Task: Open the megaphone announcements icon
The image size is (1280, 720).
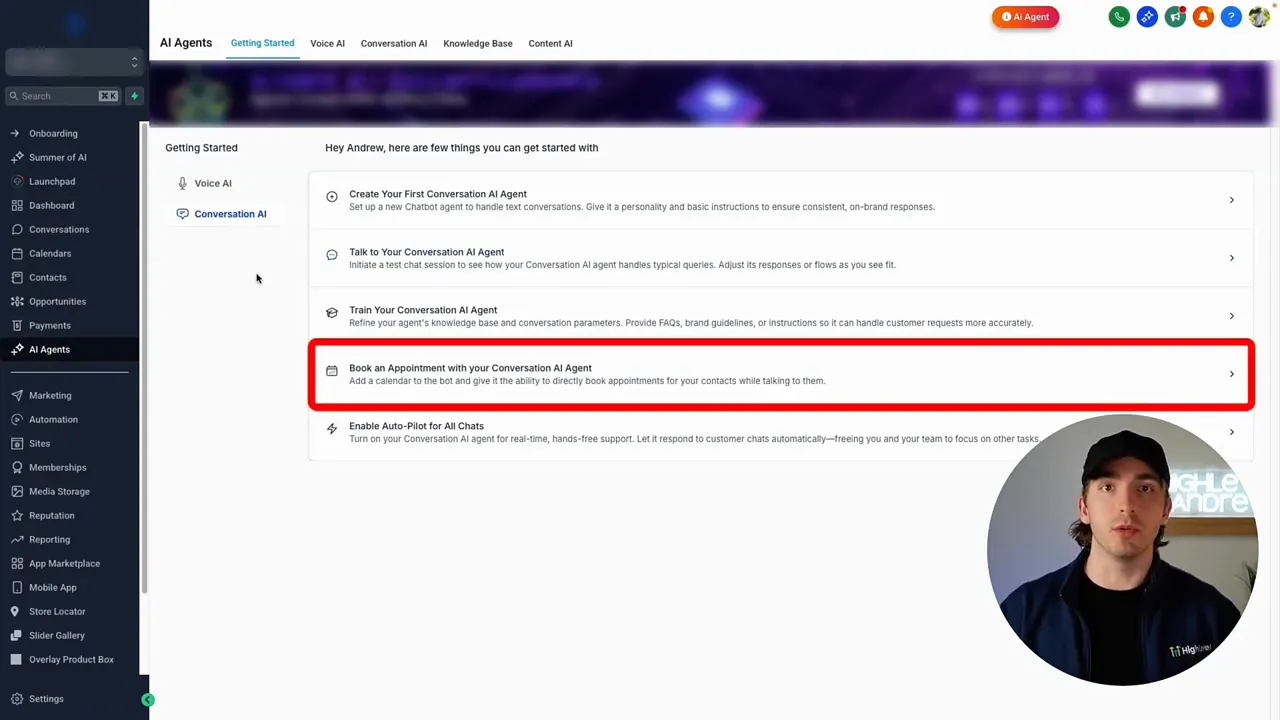Action: coord(1175,17)
